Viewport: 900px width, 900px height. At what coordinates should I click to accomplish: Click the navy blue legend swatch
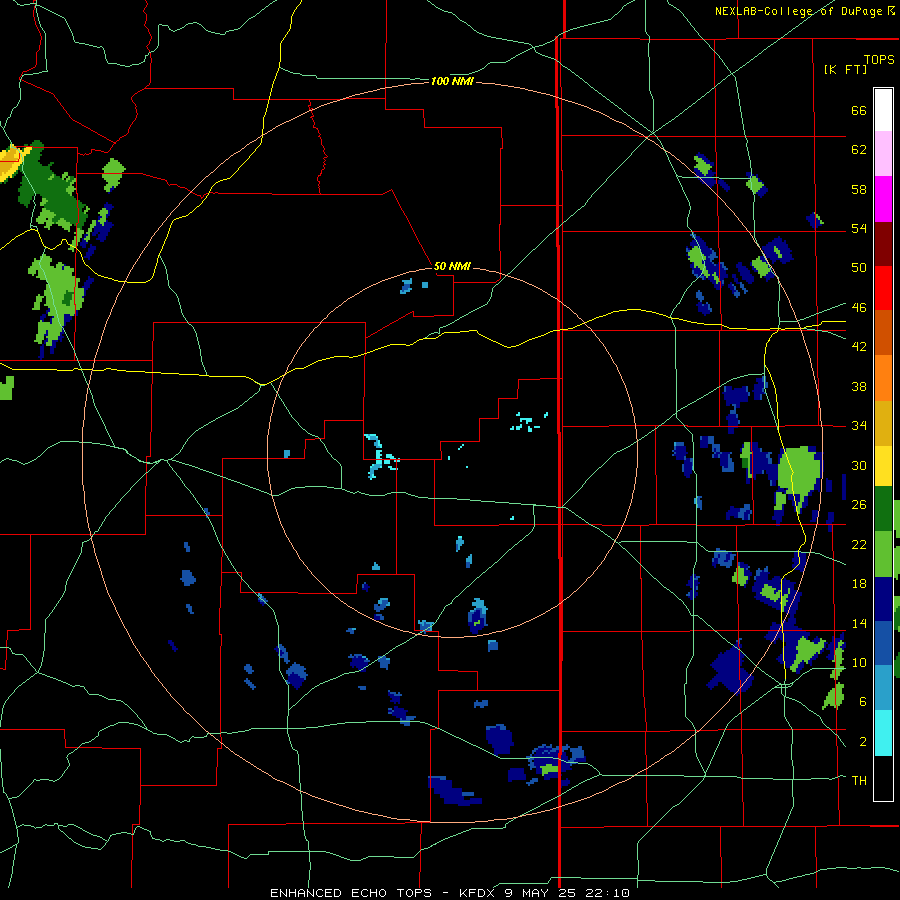point(883,599)
